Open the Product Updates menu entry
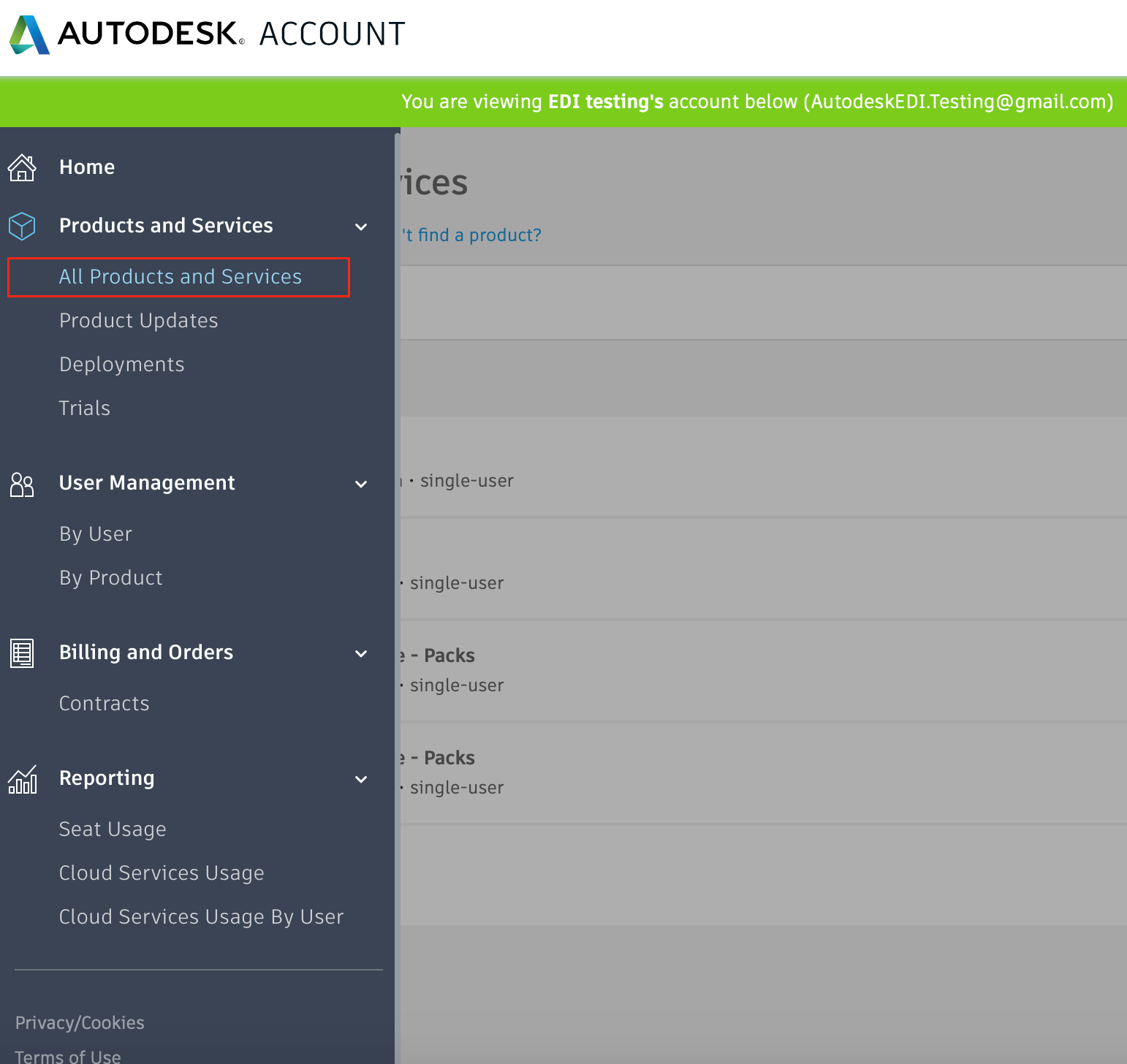 coord(138,320)
